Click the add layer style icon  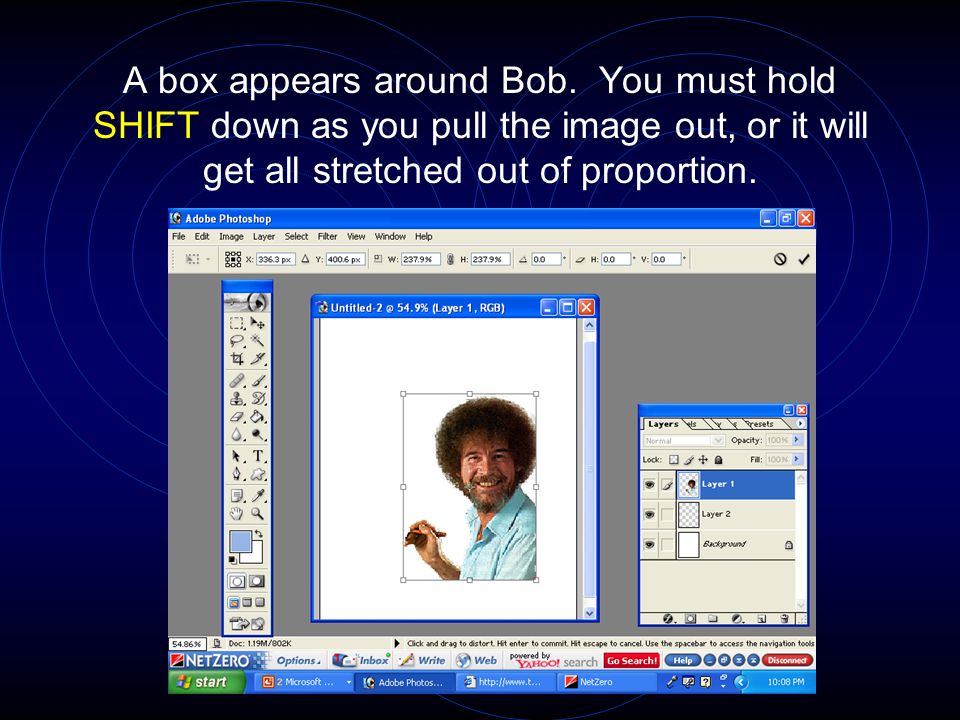coord(669,618)
